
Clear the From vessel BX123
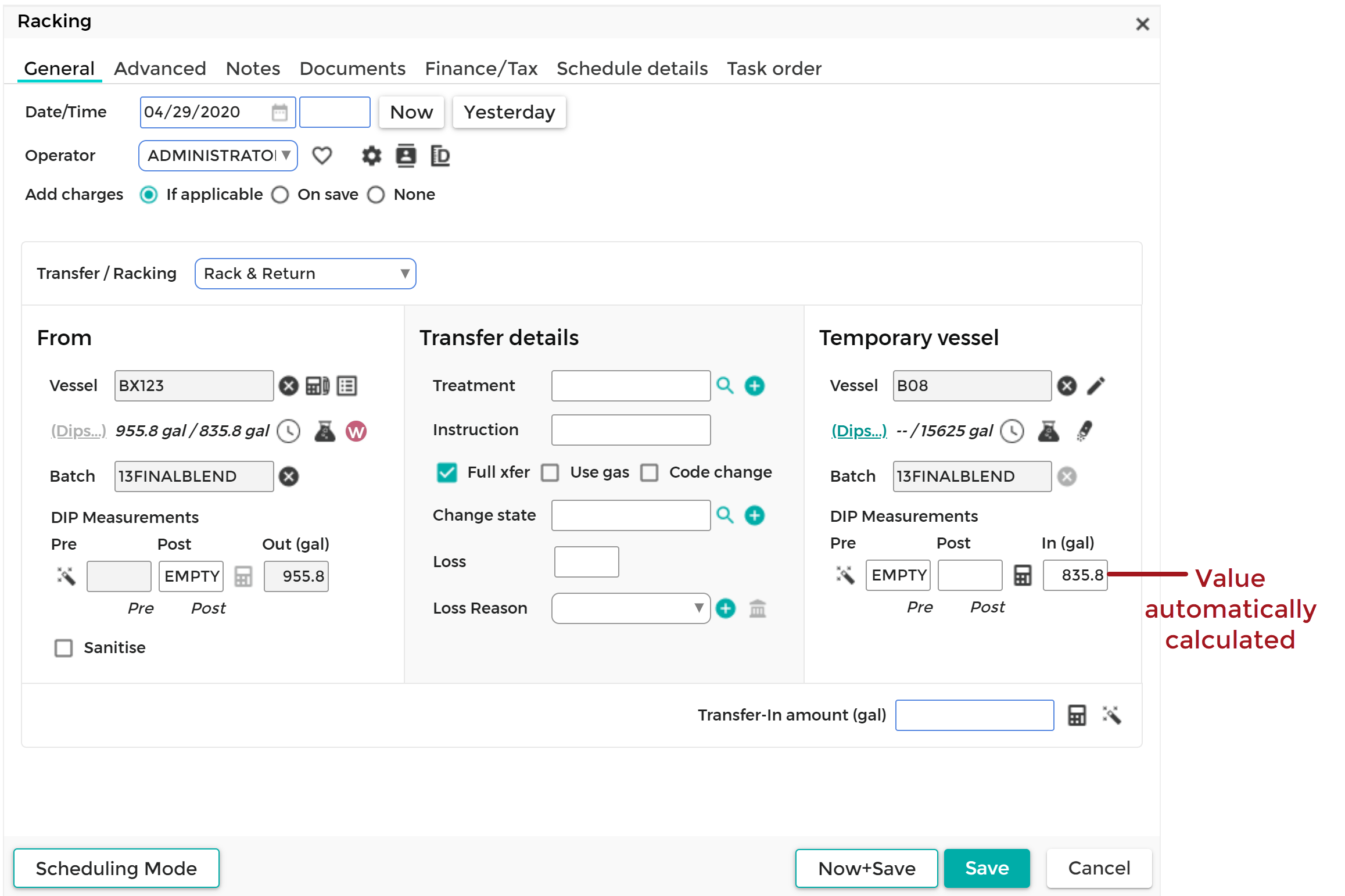tap(288, 386)
